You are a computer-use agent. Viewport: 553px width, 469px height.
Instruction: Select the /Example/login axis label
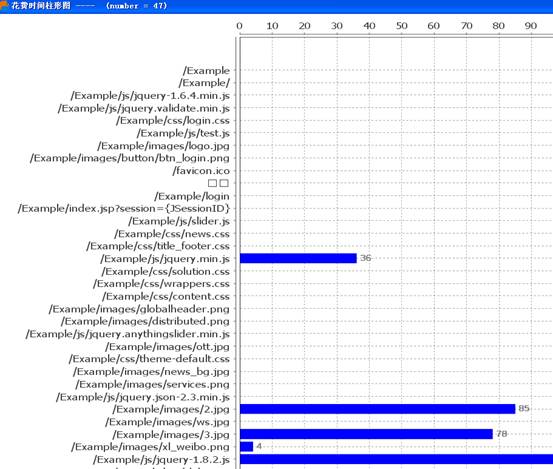(x=192, y=196)
